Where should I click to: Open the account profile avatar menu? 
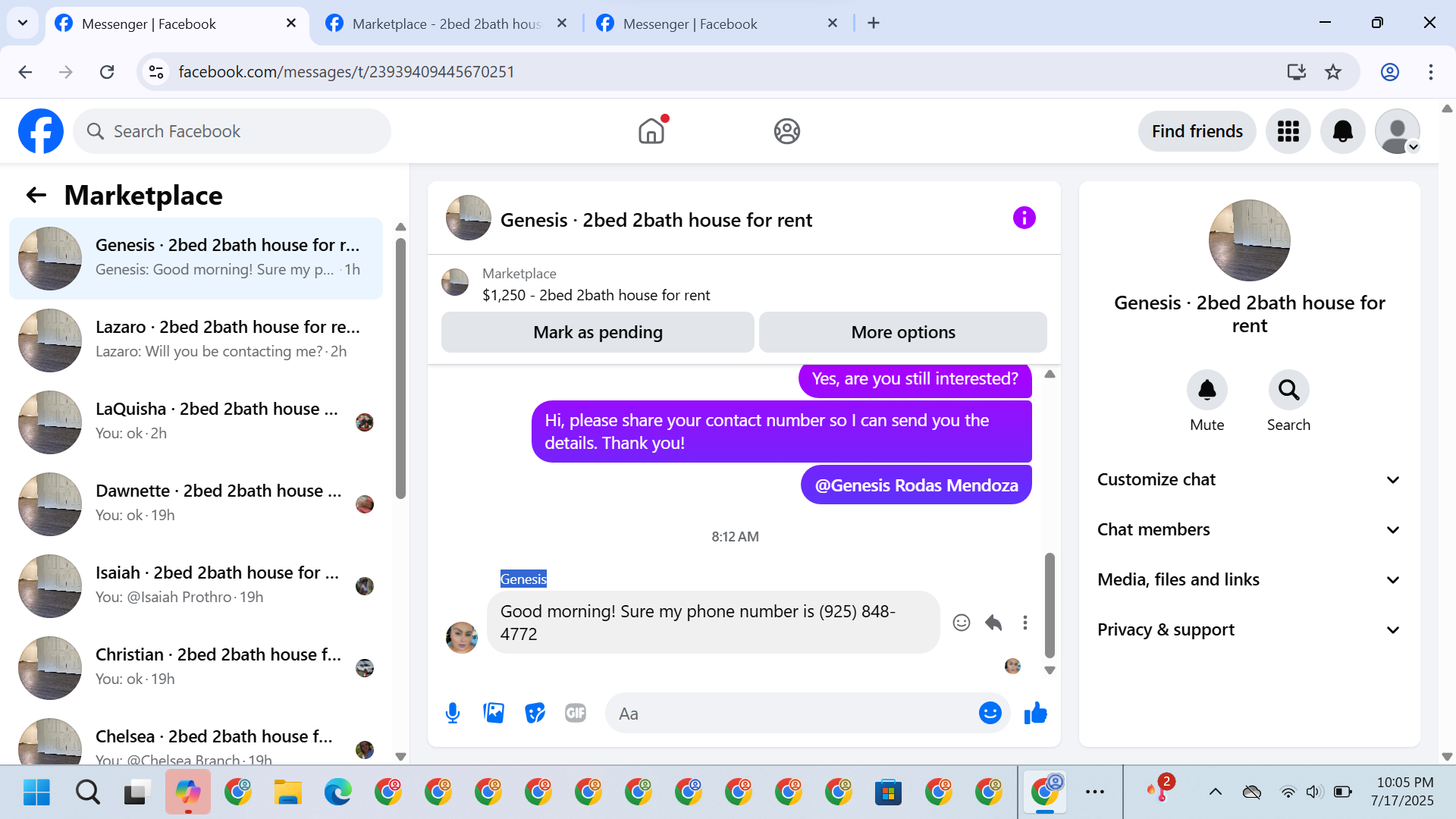(1397, 131)
